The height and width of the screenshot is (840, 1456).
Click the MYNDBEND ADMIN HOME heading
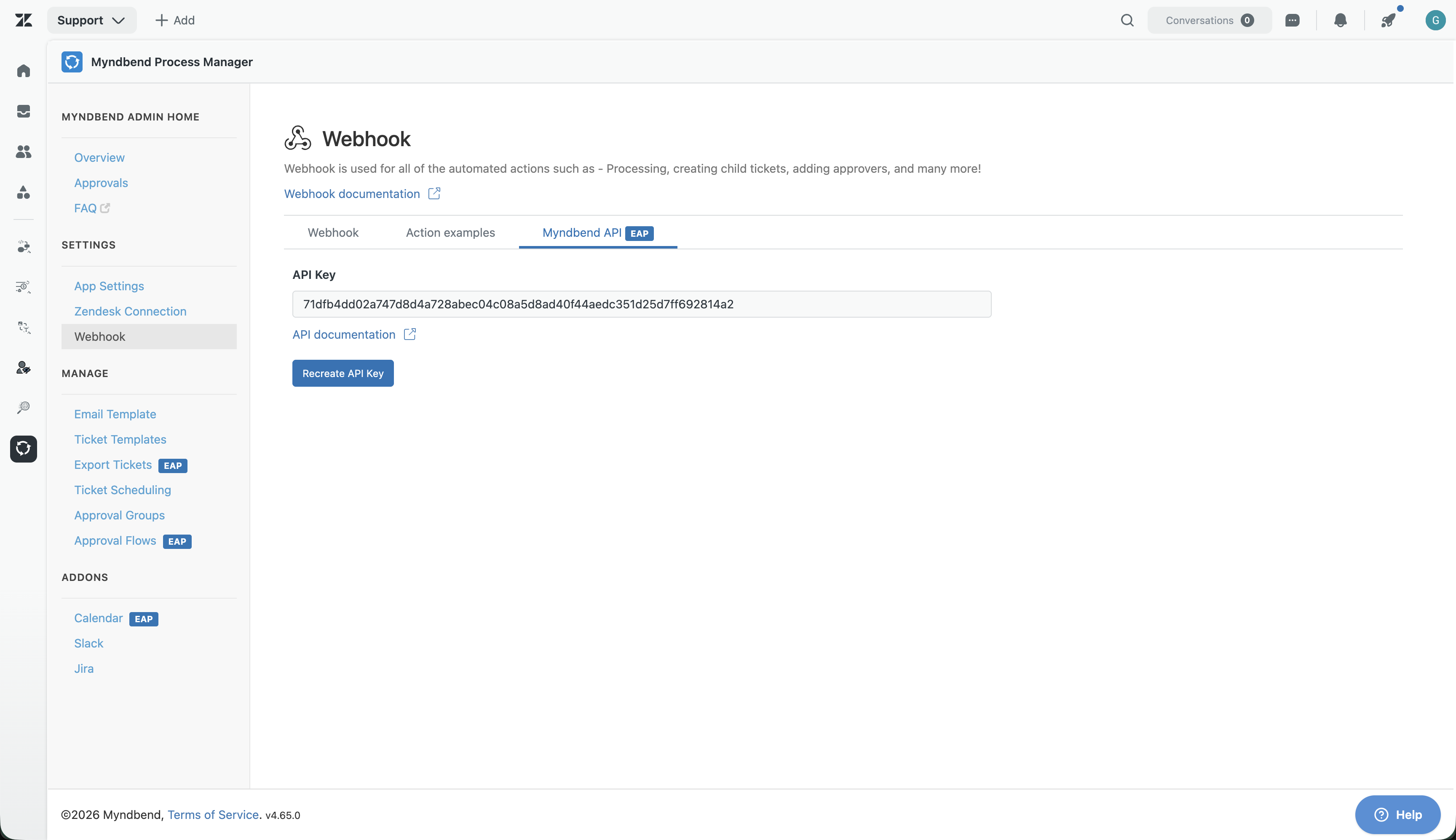[130, 117]
